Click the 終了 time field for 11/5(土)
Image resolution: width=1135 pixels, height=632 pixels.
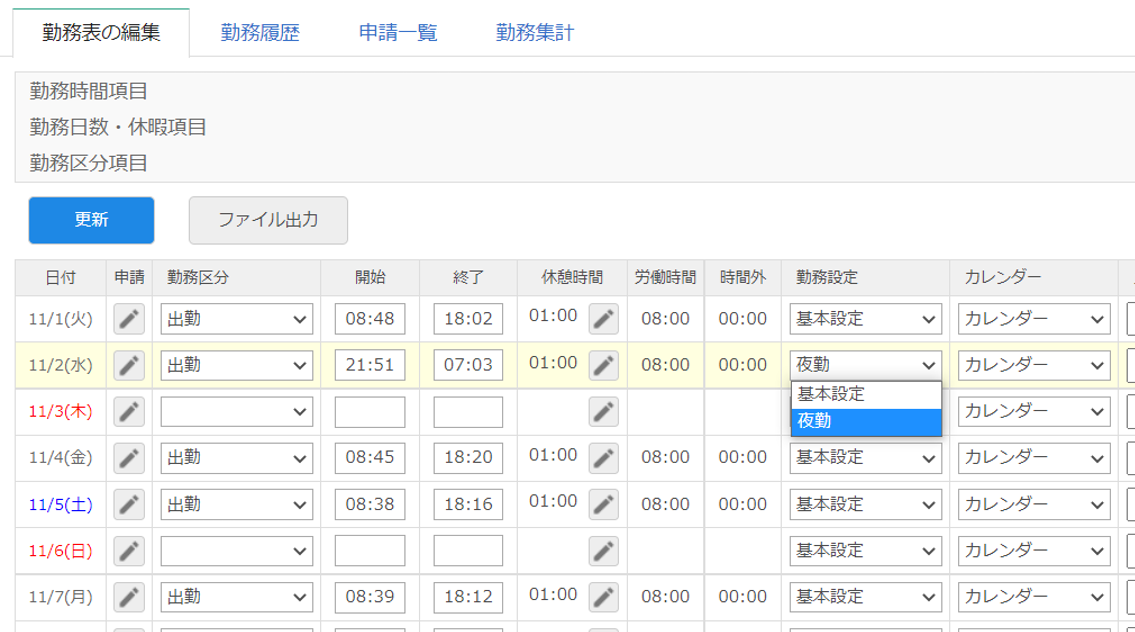[x=467, y=504]
